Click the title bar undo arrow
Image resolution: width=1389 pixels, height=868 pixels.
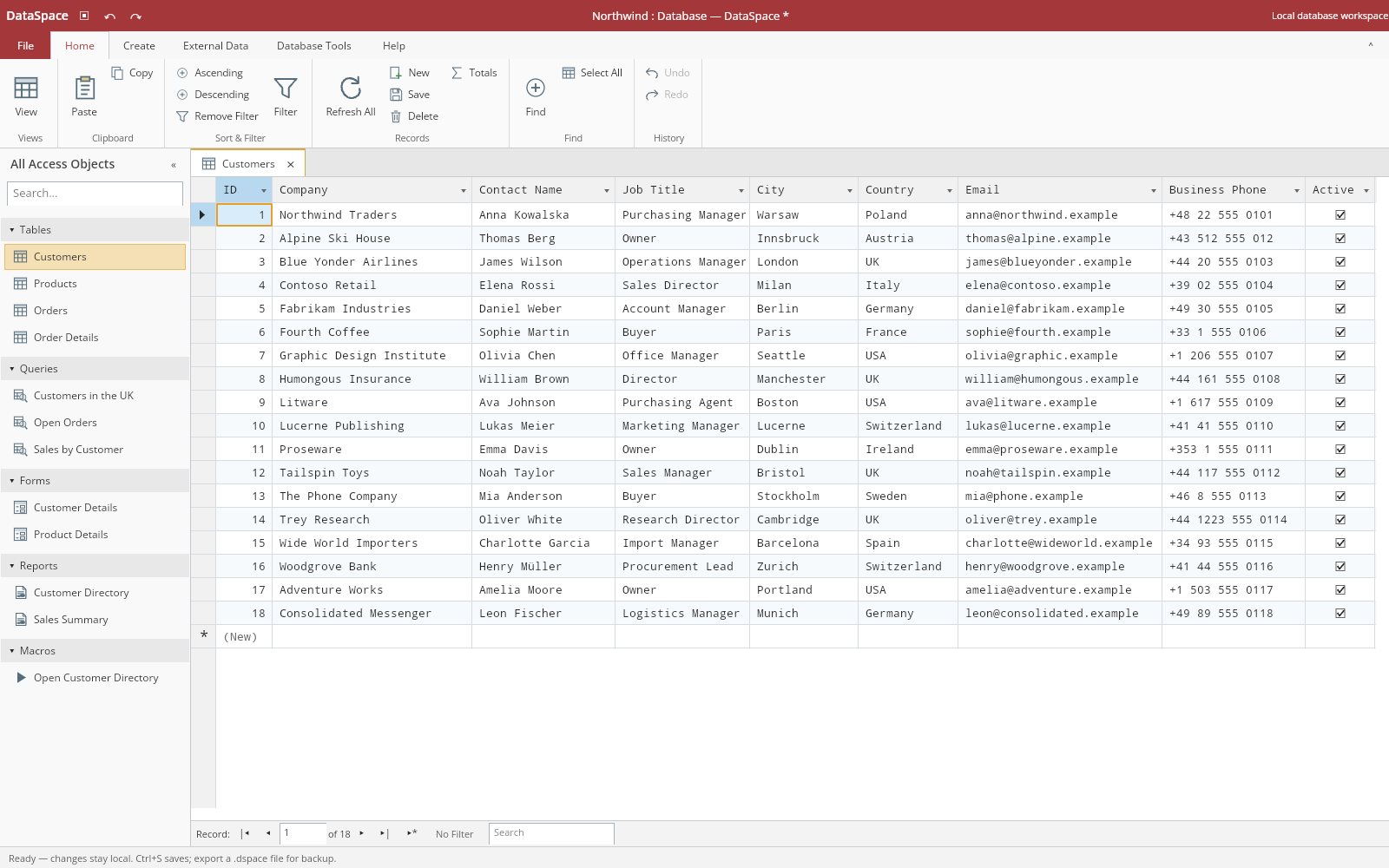click(x=109, y=16)
